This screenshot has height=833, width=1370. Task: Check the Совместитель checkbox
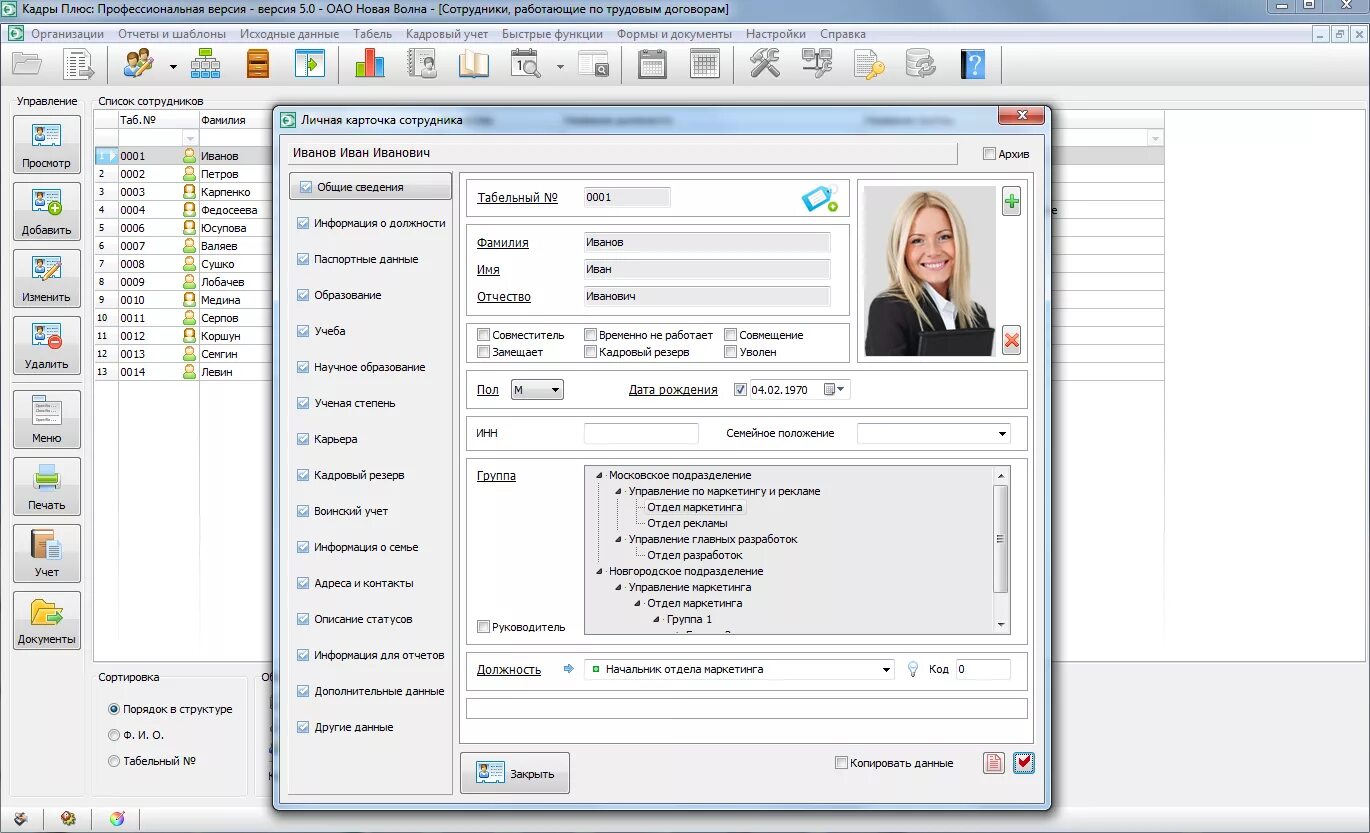pyautogui.click(x=484, y=335)
